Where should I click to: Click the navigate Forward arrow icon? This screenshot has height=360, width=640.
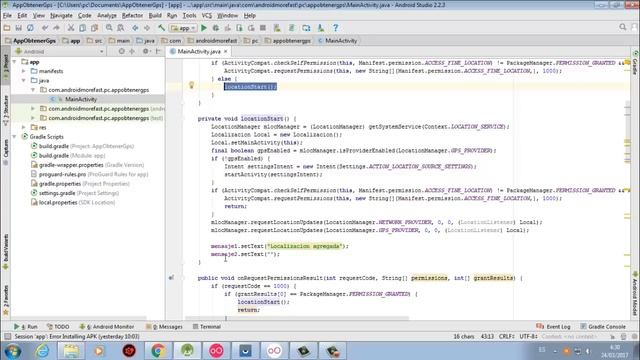coord(147,28)
